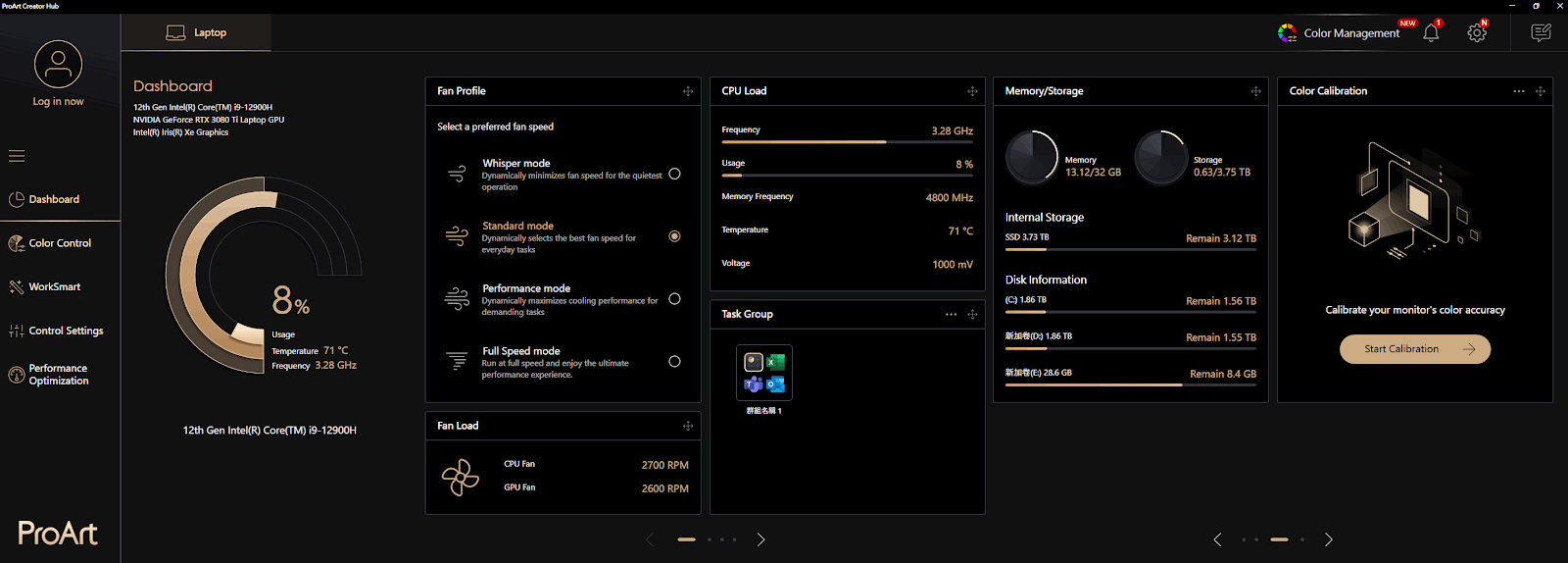Image resolution: width=1568 pixels, height=563 pixels.
Task: Click the ProArt logo
Action: (x=58, y=533)
